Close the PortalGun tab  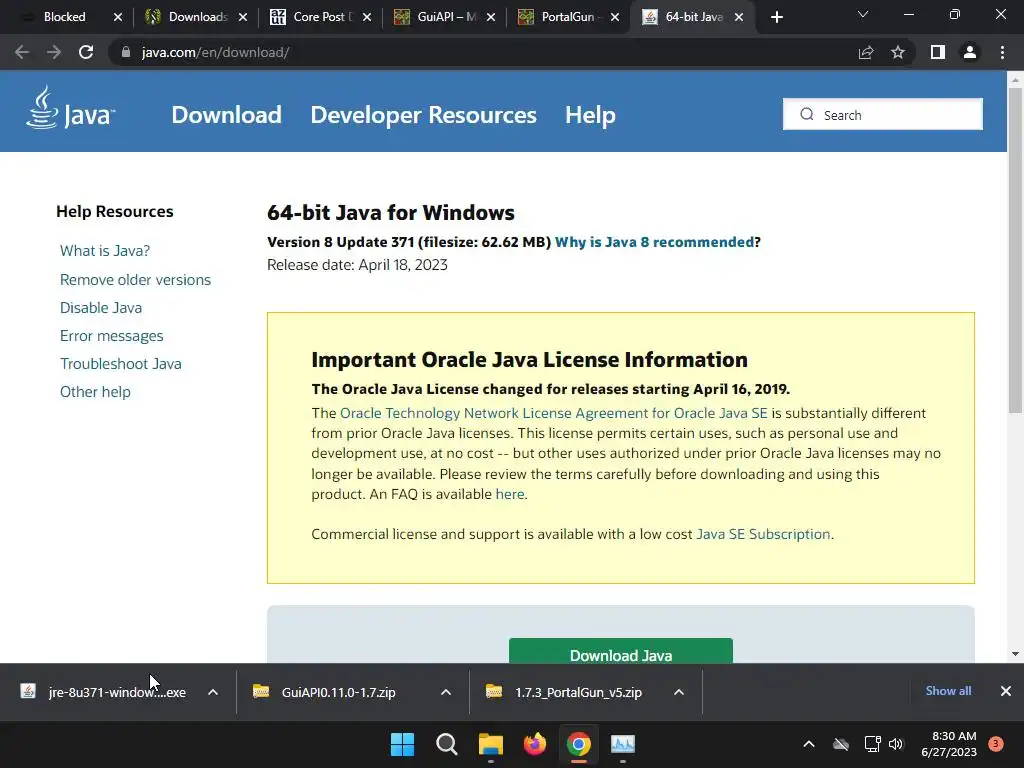click(615, 17)
